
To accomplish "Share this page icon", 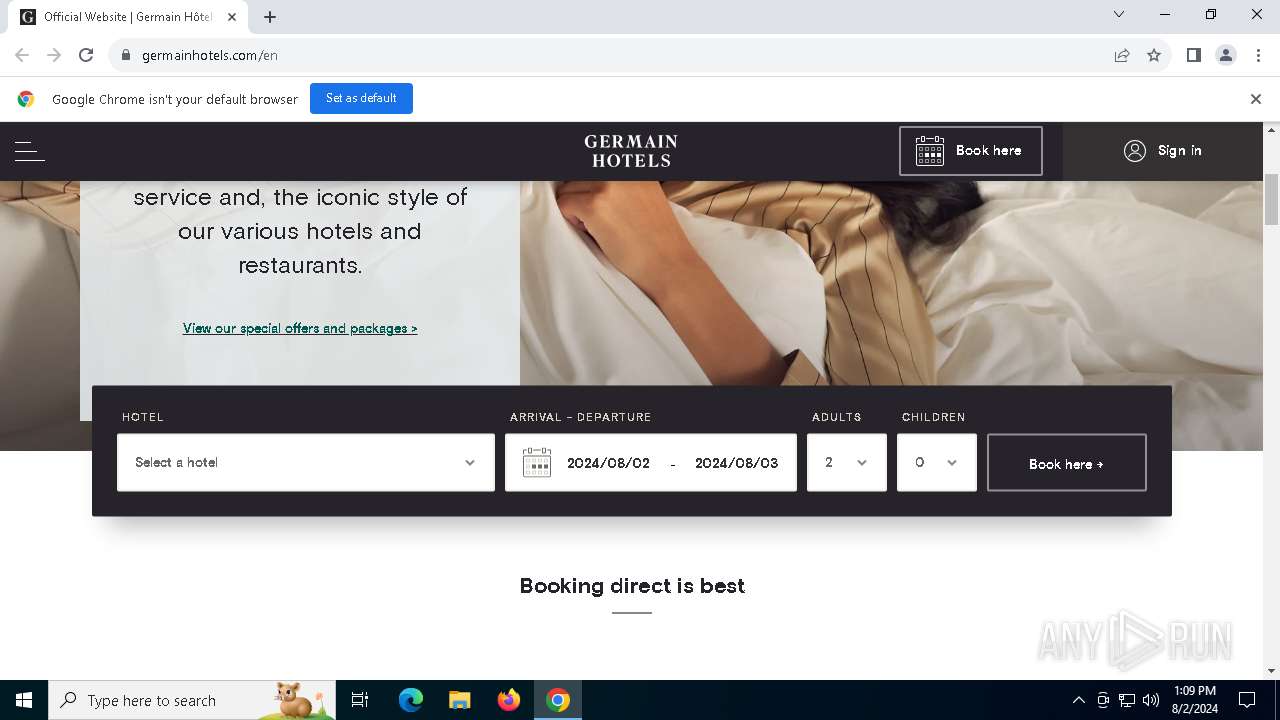I will coord(1122,55).
